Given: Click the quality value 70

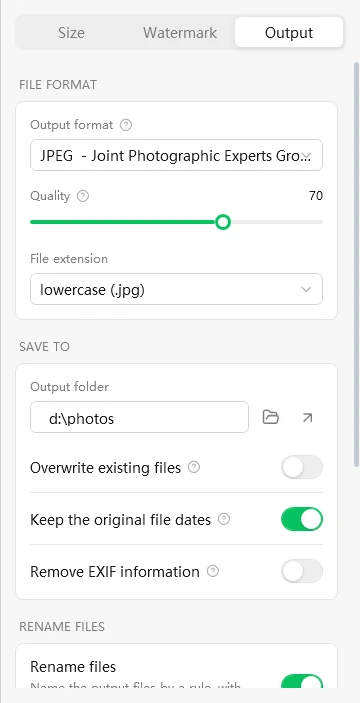Looking at the screenshot, I should tap(316, 196).
